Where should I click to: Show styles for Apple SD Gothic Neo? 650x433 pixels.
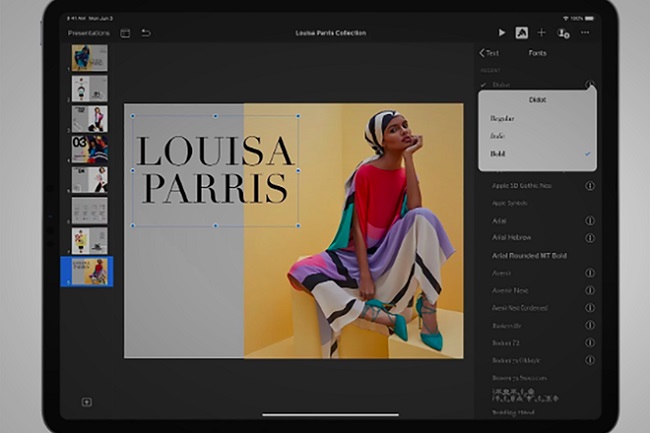[x=589, y=186]
